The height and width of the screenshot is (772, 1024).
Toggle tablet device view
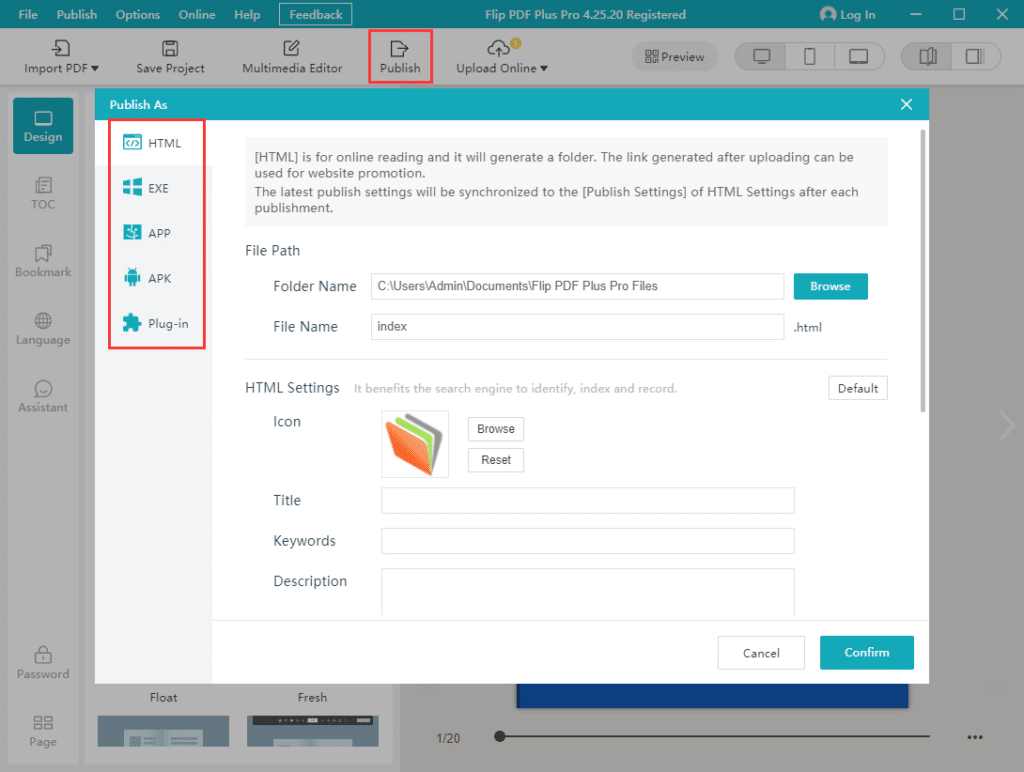click(x=860, y=56)
